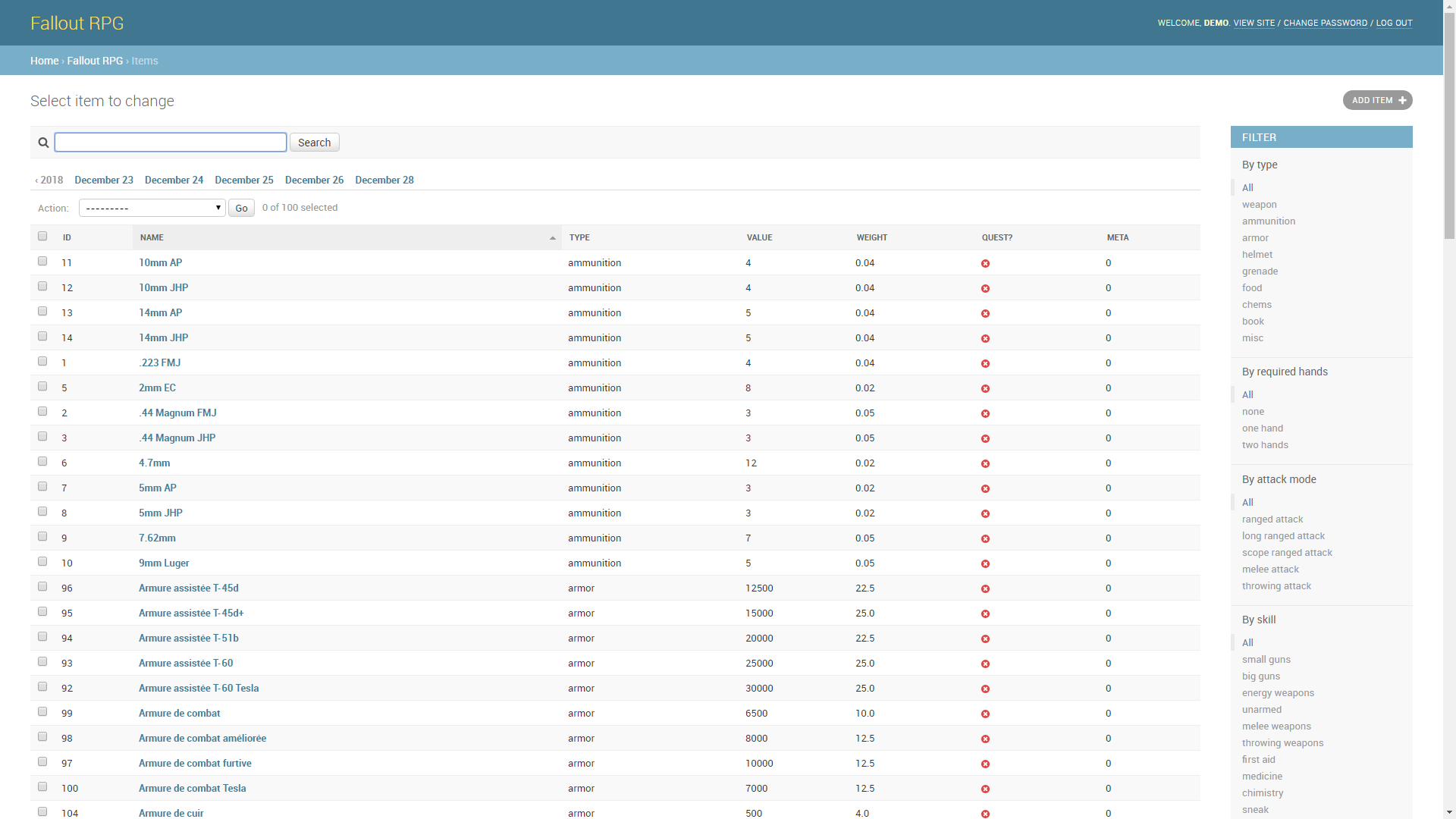This screenshot has width=1456, height=819.
Task: Tick the checkbox for 9mm Luger
Action: tap(42, 562)
